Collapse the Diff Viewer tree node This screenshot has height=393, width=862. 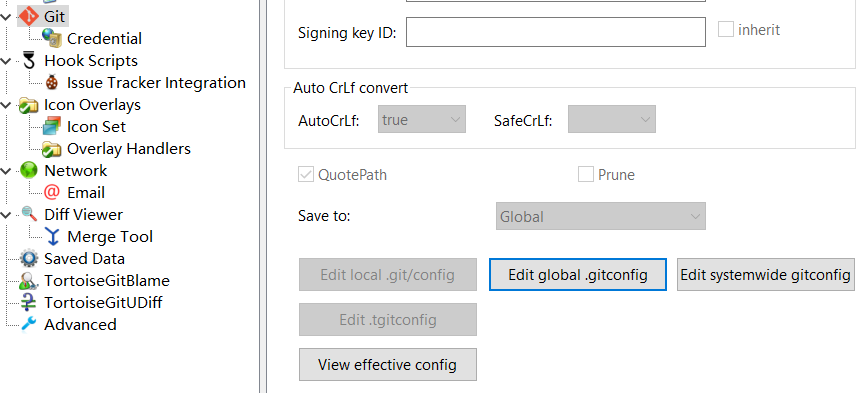pos(6,215)
